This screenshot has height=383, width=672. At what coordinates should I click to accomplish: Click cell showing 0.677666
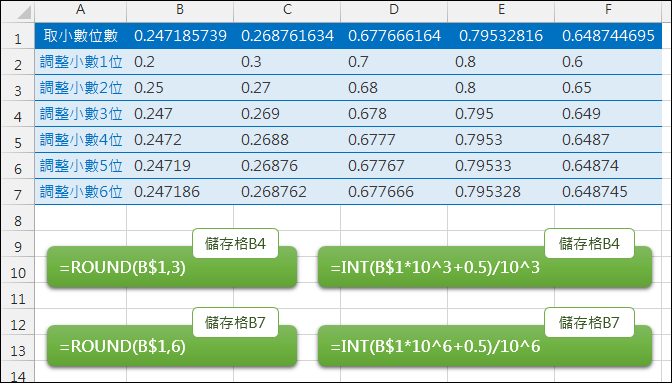[x=394, y=192]
